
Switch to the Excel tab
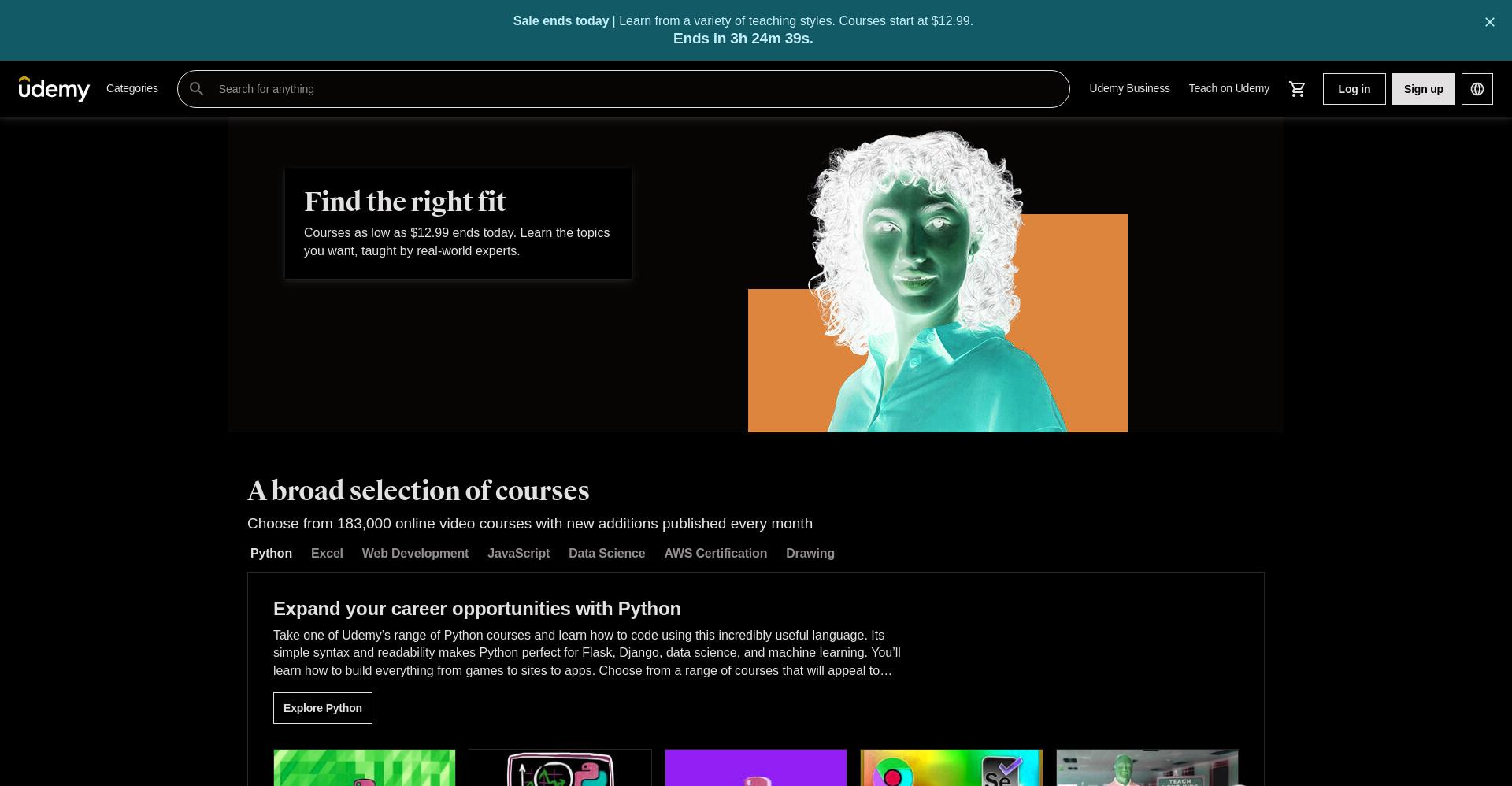coord(327,553)
